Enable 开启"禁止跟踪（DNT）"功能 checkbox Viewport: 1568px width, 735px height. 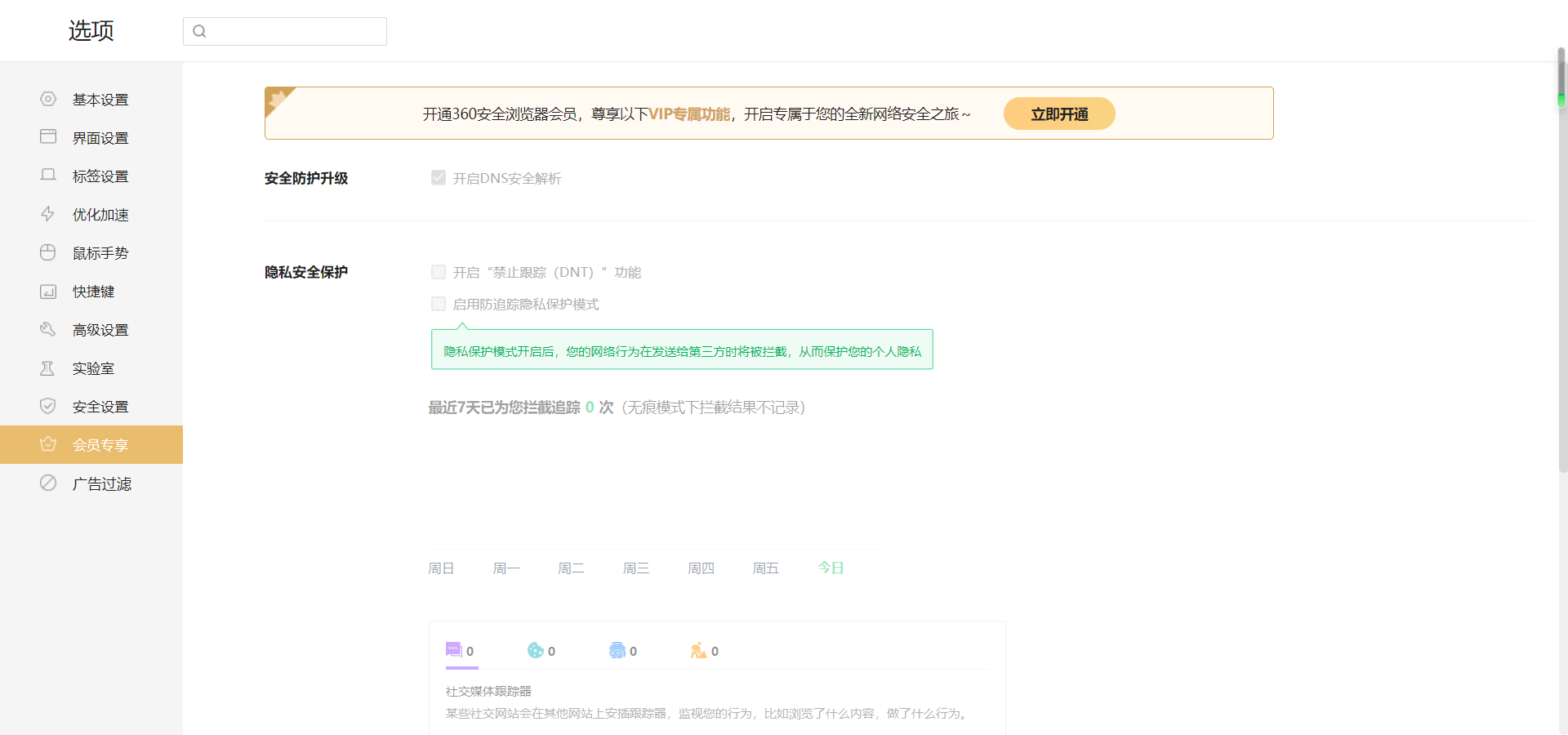coord(439,272)
